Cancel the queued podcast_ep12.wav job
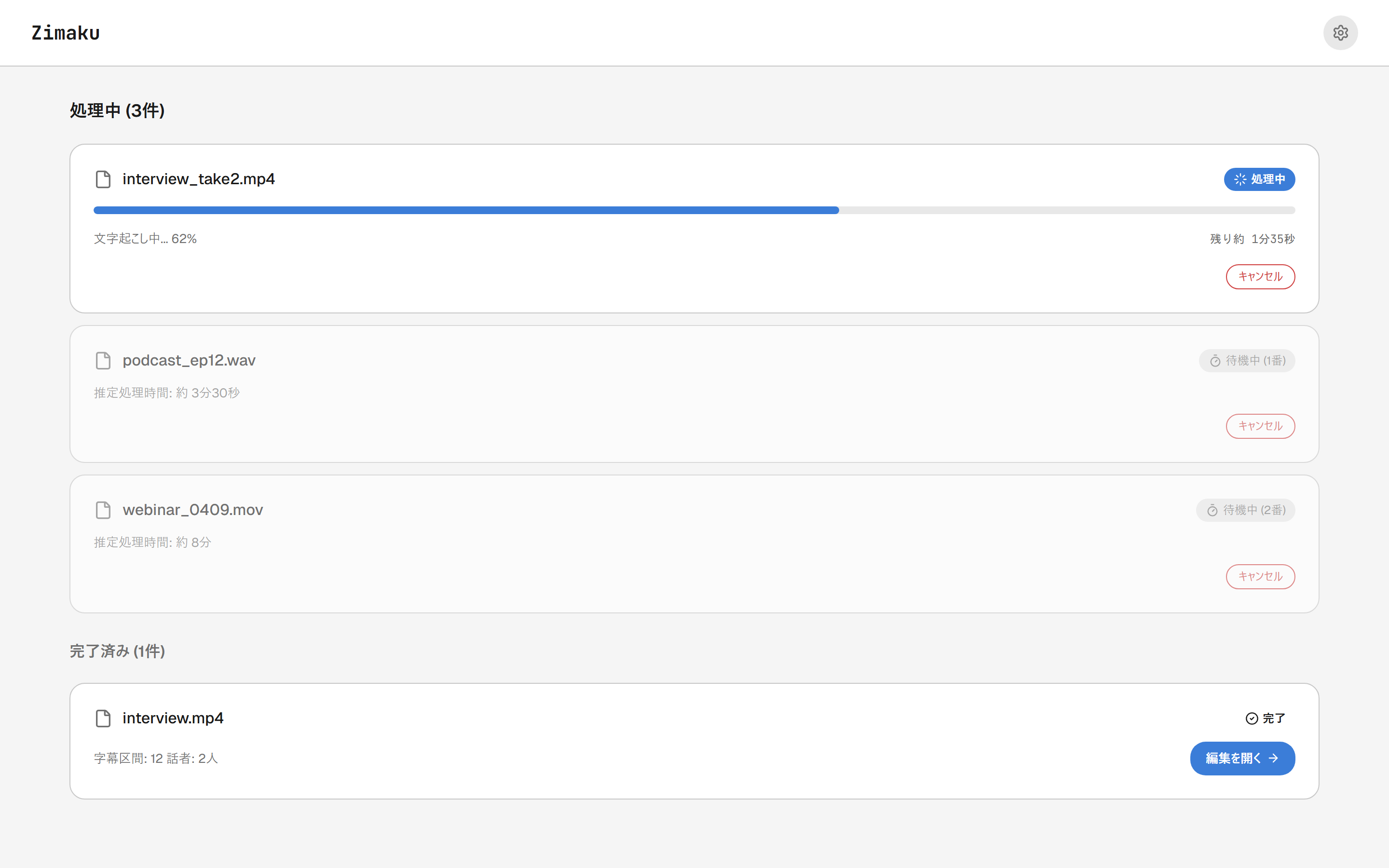1389x868 pixels. click(x=1260, y=426)
